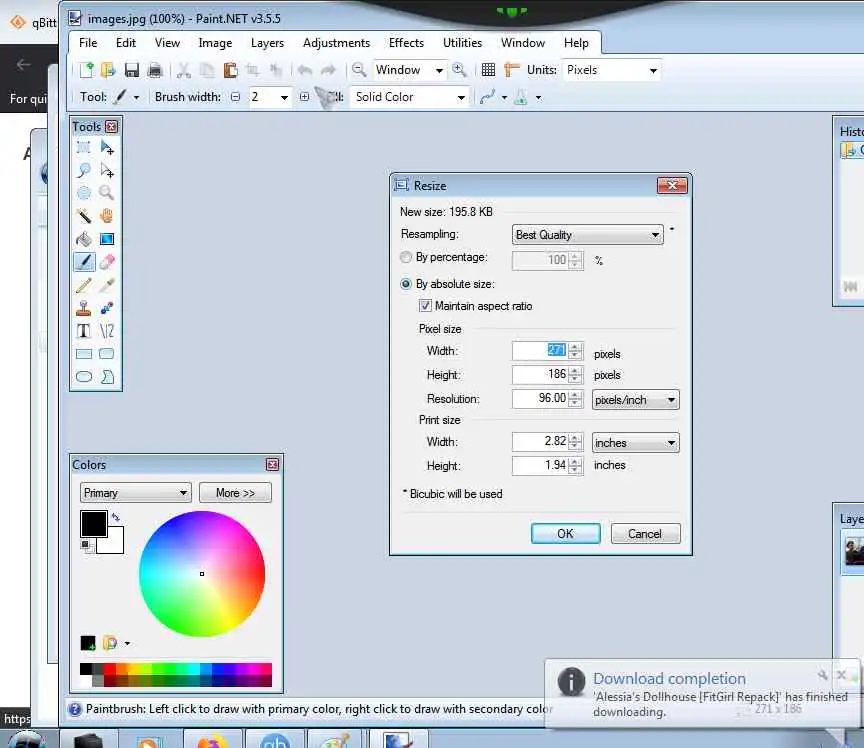Select the Recolor tool

[107, 308]
